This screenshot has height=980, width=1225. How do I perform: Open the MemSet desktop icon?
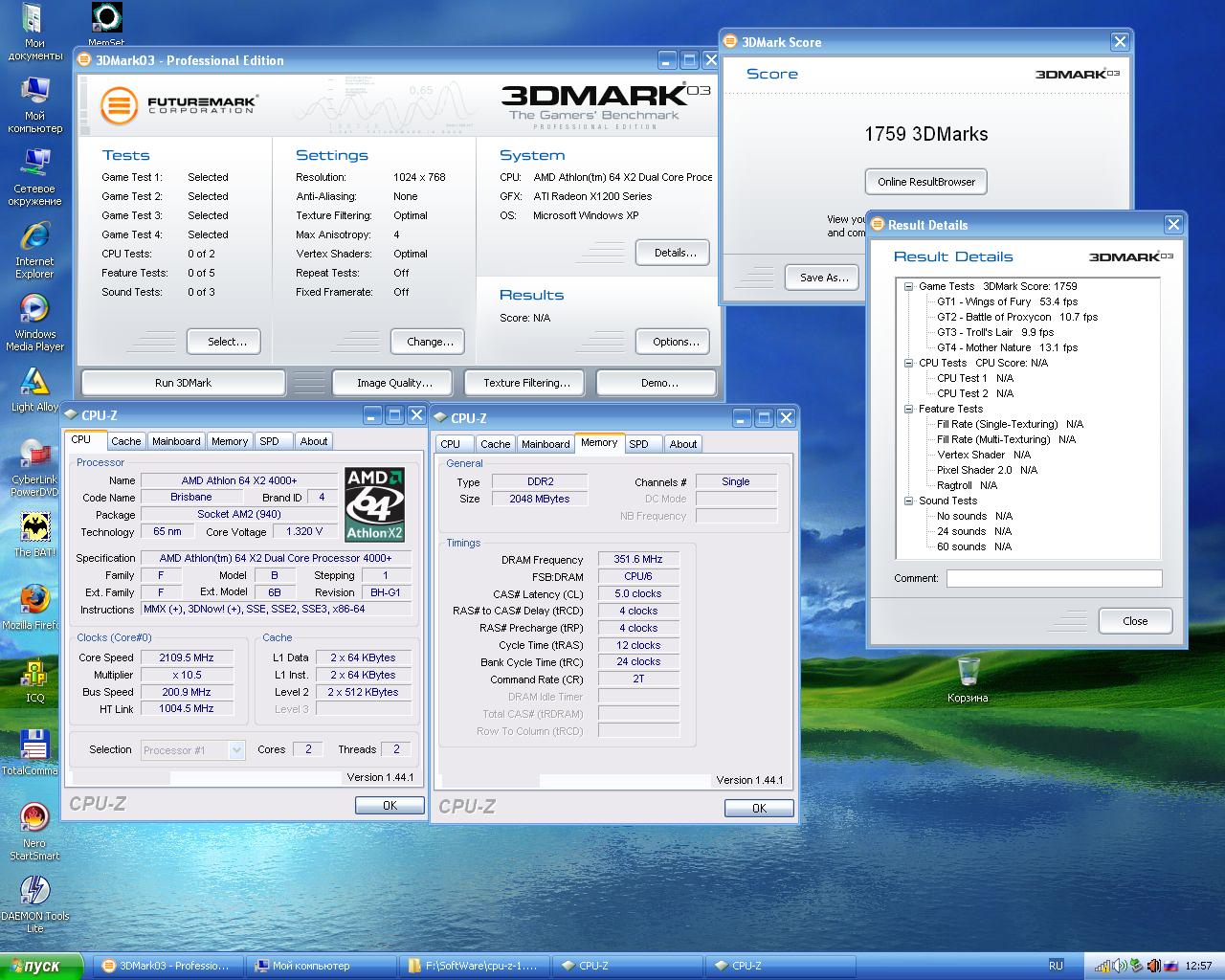[x=106, y=23]
